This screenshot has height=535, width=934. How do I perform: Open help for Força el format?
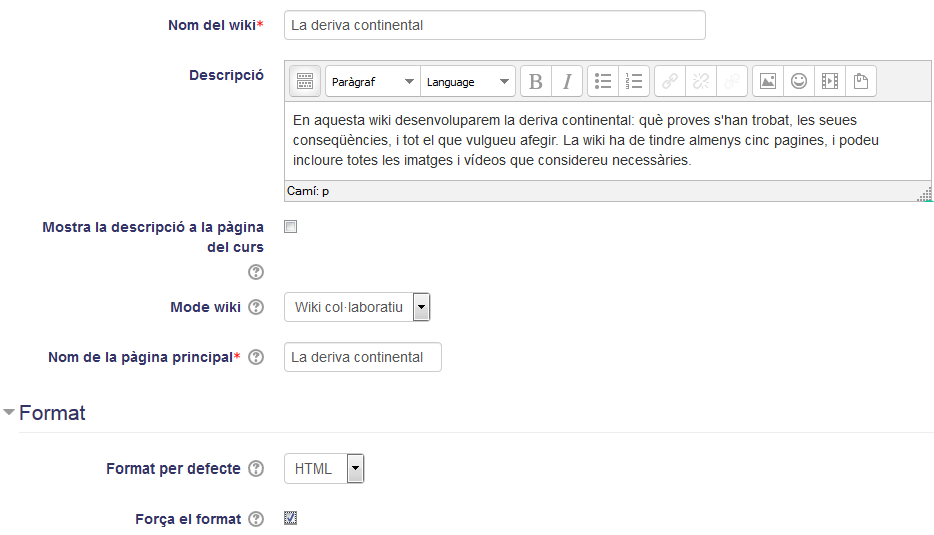[x=256, y=519]
